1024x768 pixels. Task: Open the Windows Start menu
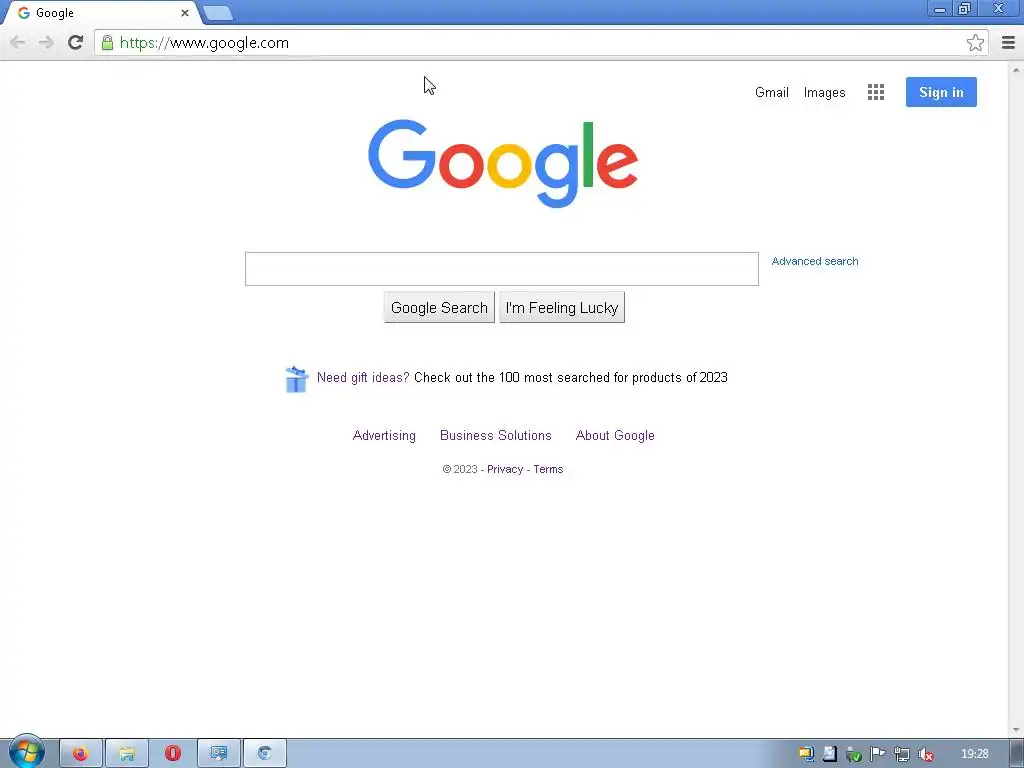pyautogui.click(x=27, y=753)
